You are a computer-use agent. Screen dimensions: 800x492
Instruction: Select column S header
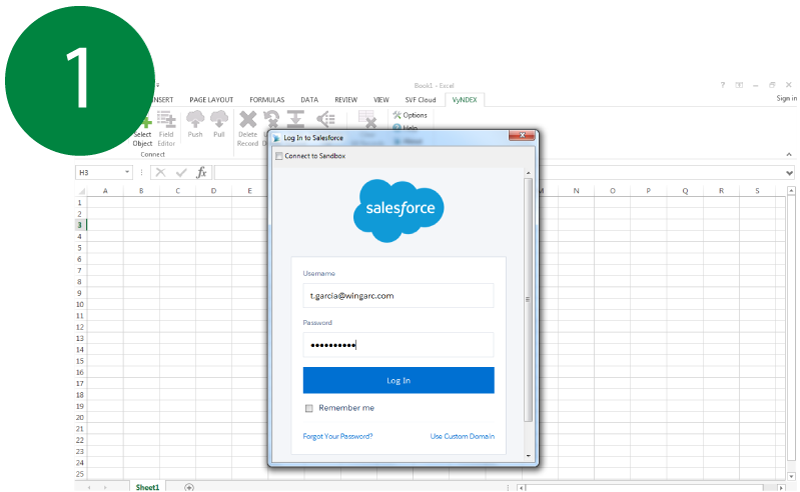757,191
